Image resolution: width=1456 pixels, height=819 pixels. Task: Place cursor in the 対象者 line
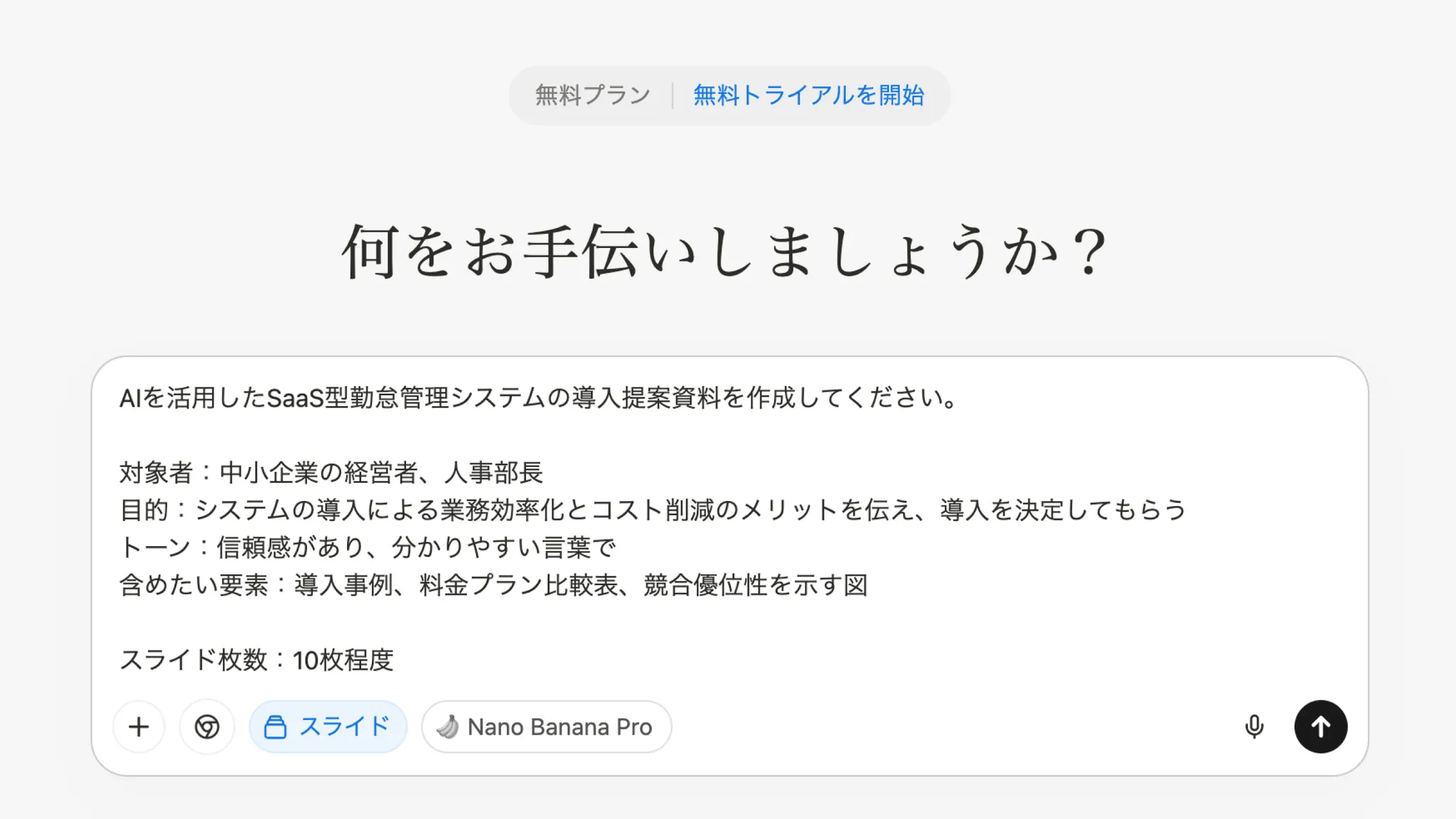331,473
